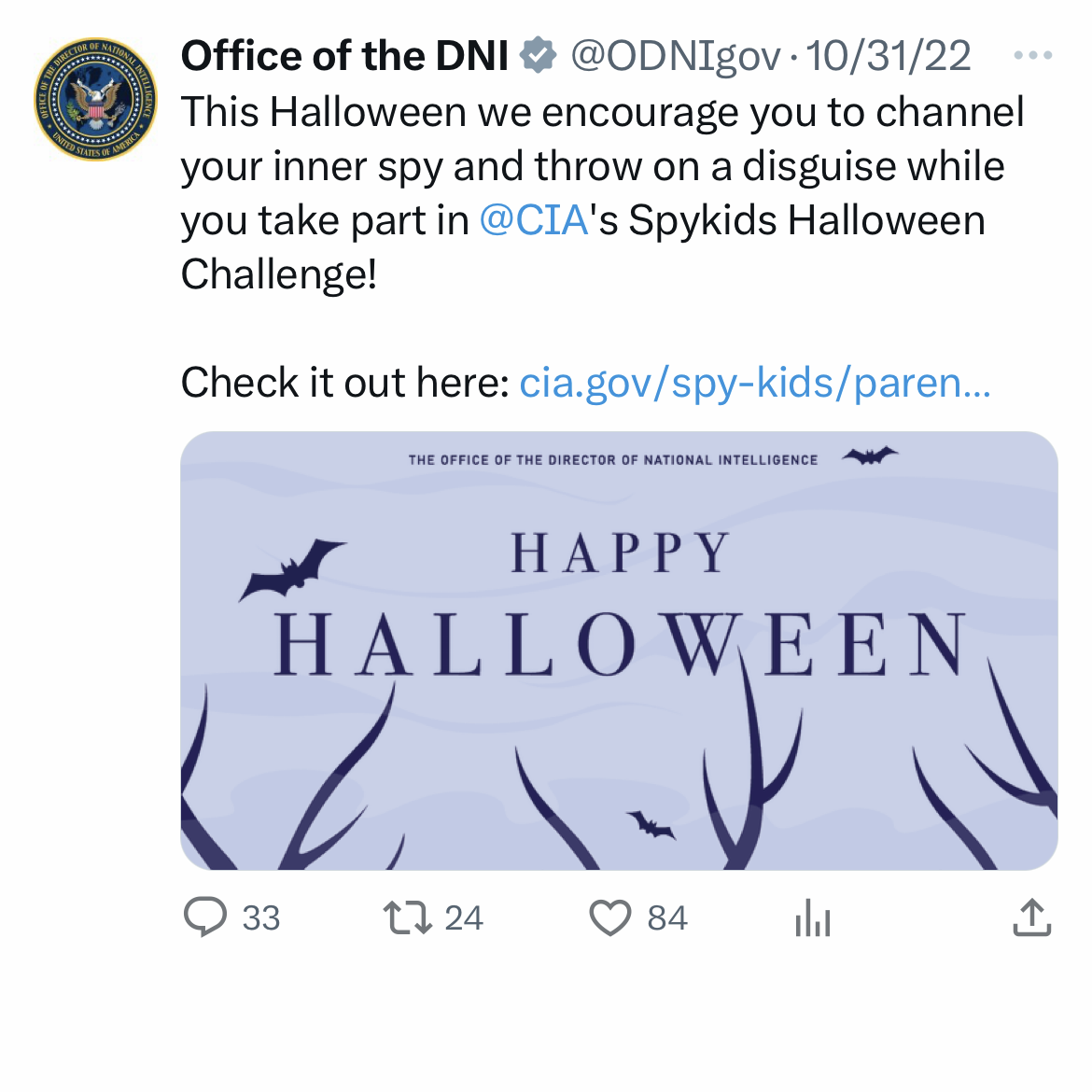This screenshot has width=1092, height=1092.
Task: Click the like count 84
Action: (x=666, y=918)
